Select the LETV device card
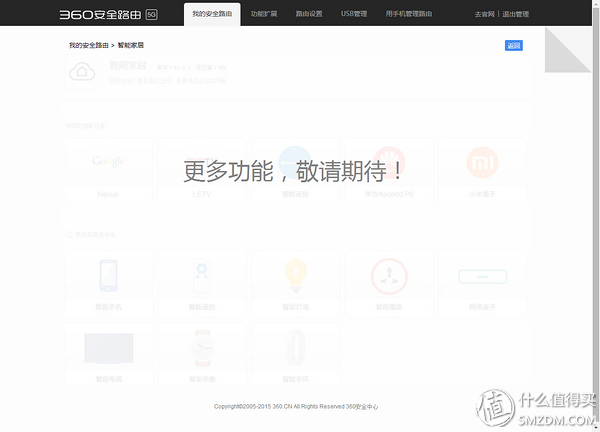 [202, 170]
